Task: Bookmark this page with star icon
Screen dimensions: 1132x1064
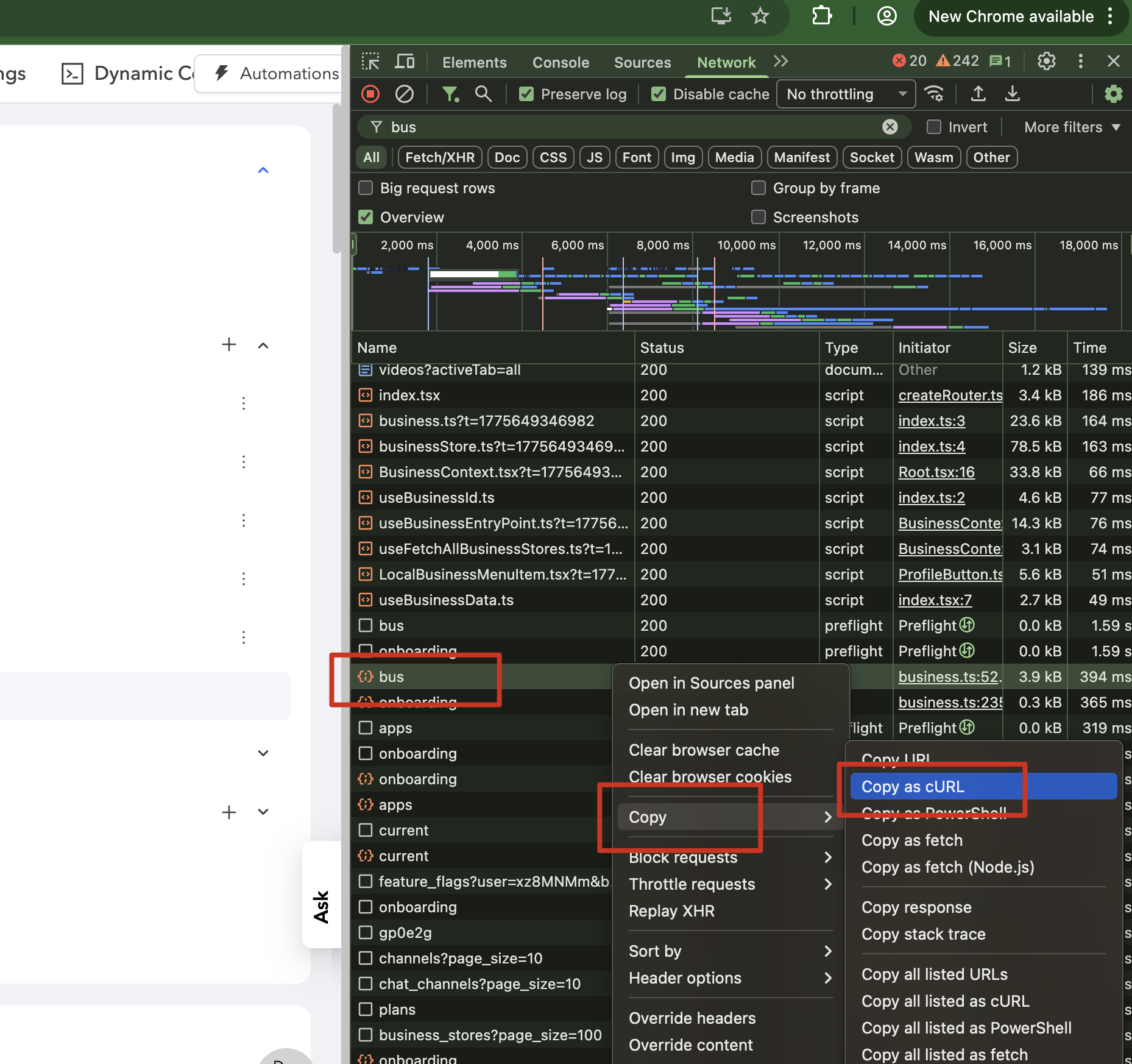Action: pyautogui.click(x=760, y=16)
